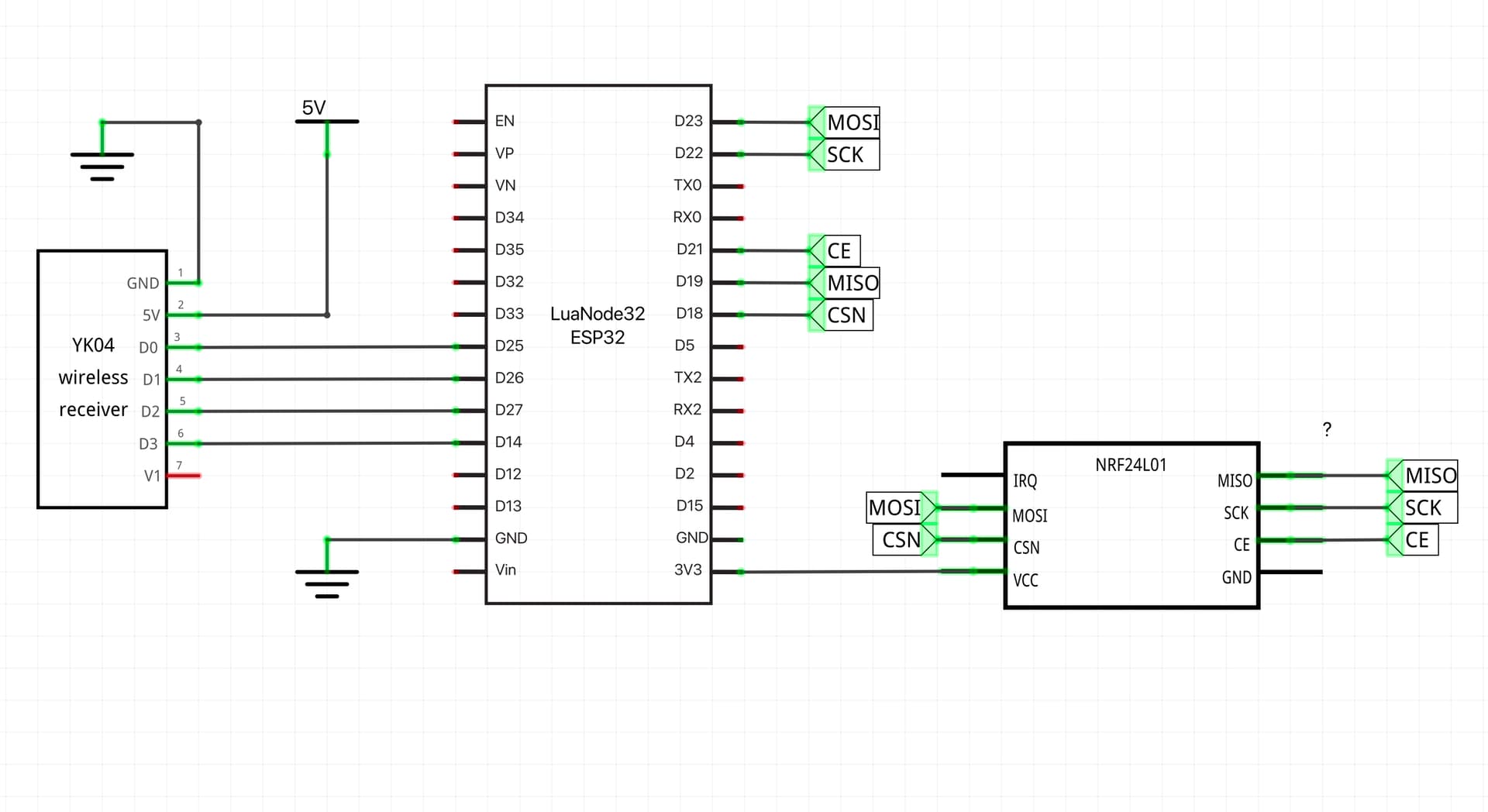This screenshot has width=1488, height=812.
Task: Click the SCK tag on the NRF24L01 output side
Action: click(x=1424, y=508)
